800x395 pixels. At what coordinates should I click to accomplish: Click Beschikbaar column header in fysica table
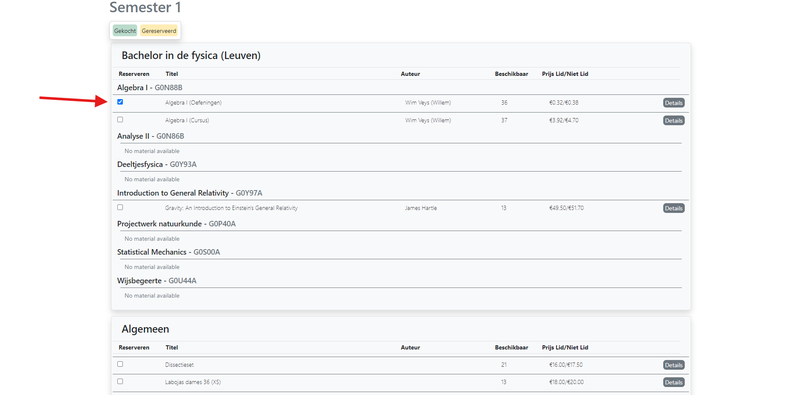tap(511, 74)
